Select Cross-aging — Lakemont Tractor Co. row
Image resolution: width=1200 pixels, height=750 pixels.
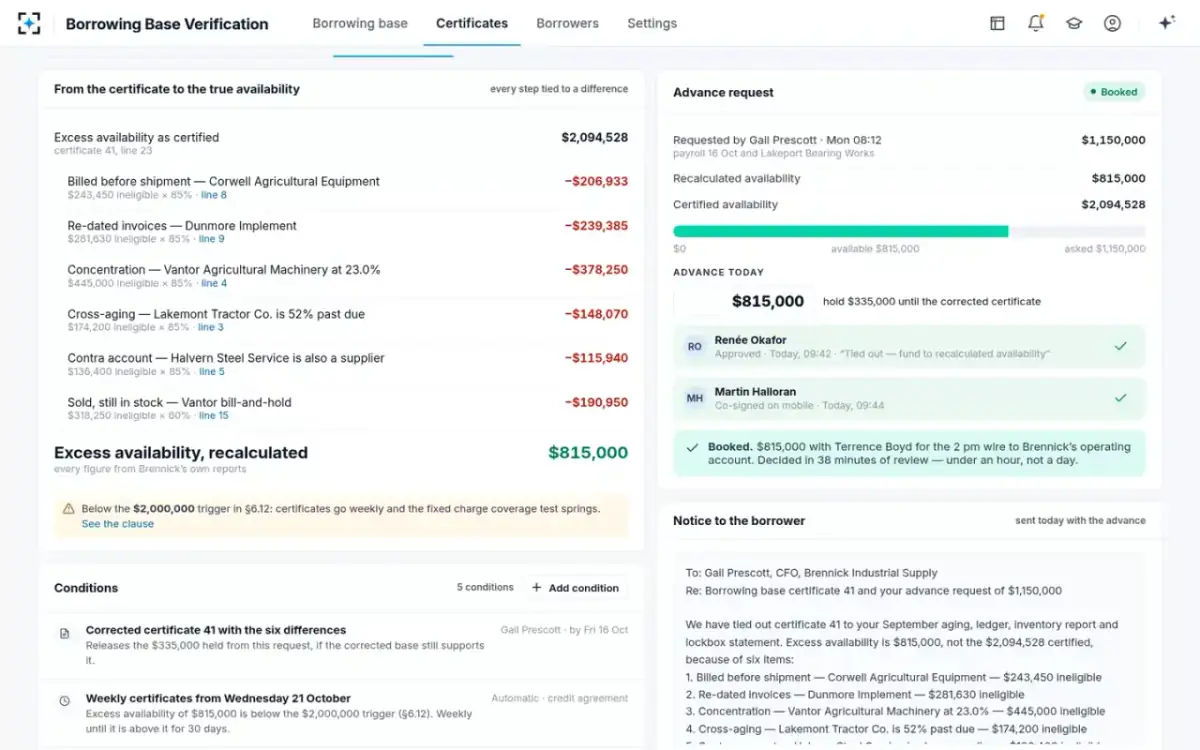(341, 320)
